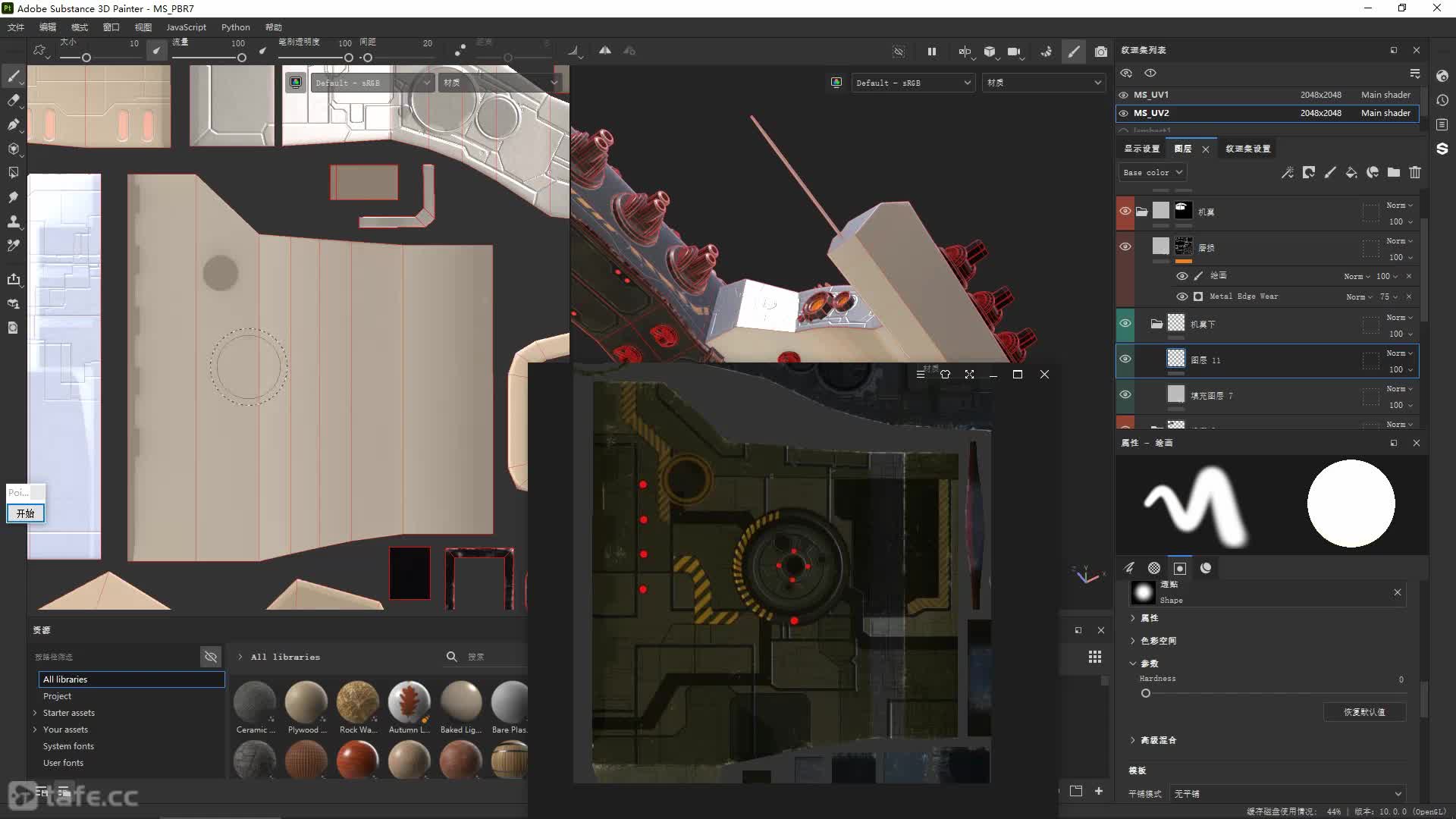
Task: Expand Starter assets in library tree
Action: (35, 713)
